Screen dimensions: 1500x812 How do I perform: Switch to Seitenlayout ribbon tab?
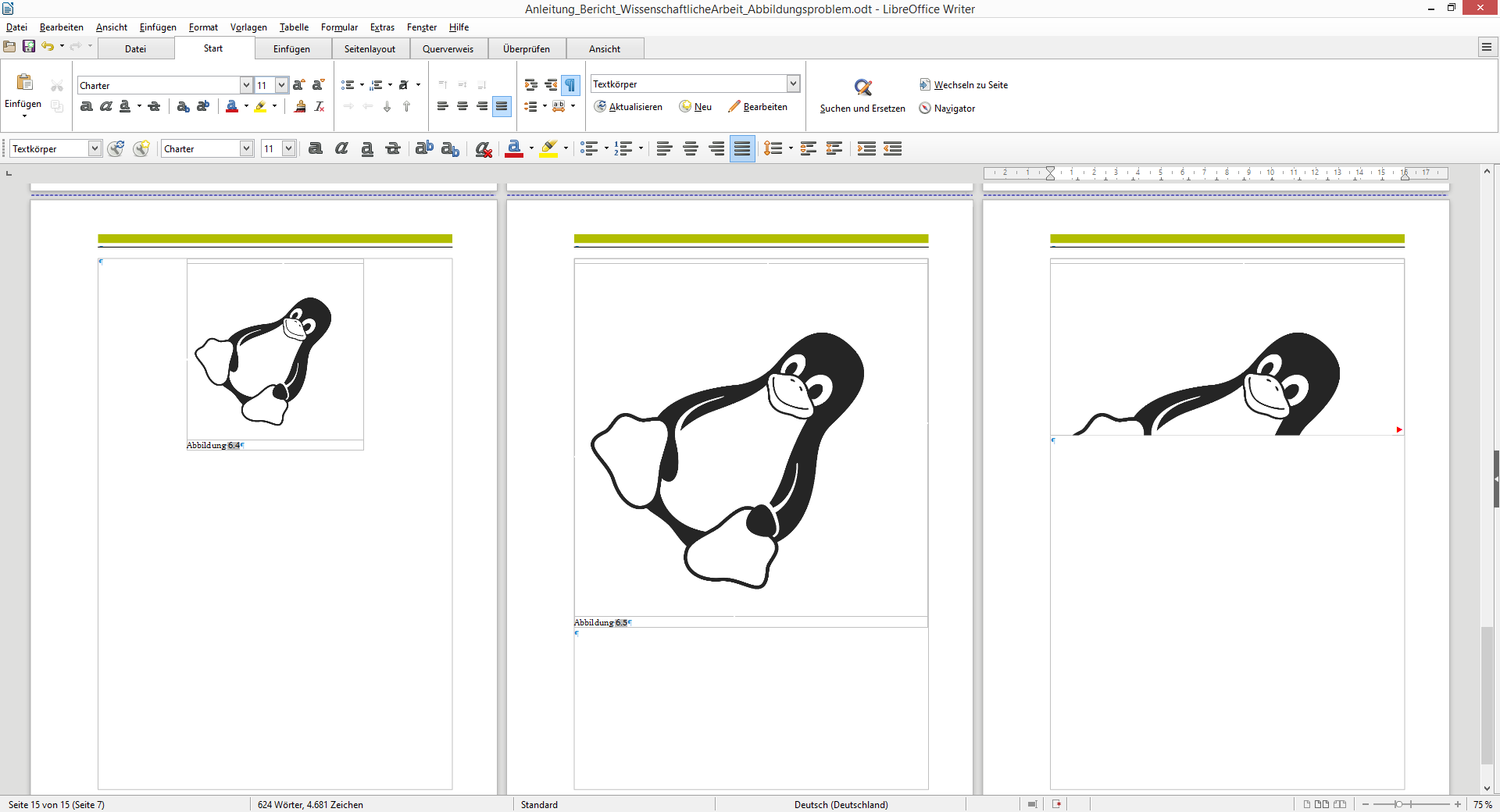point(370,48)
